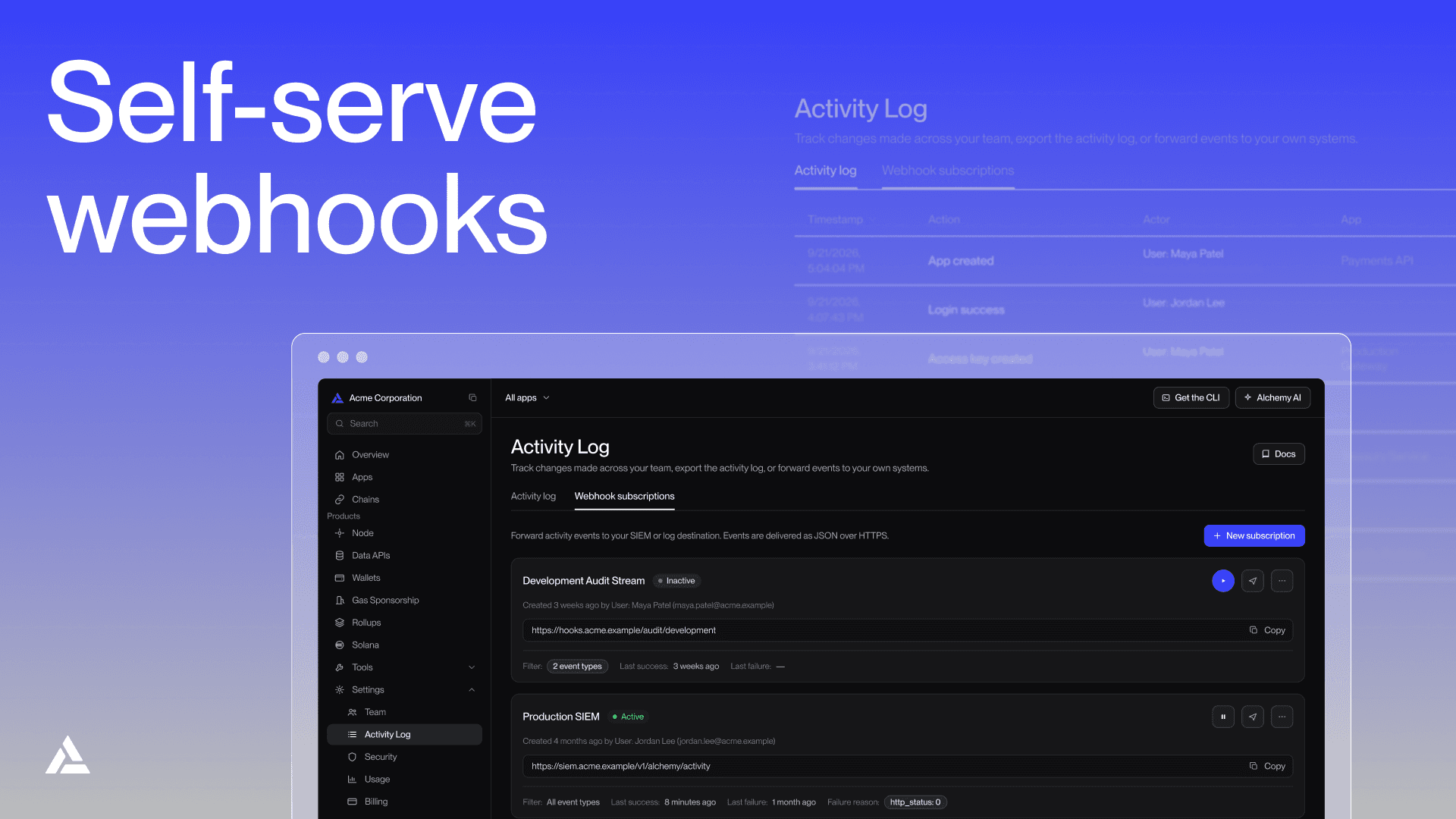1456x819 pixels.
Task: Click the 2 event types filter badge
Action: 577,667
